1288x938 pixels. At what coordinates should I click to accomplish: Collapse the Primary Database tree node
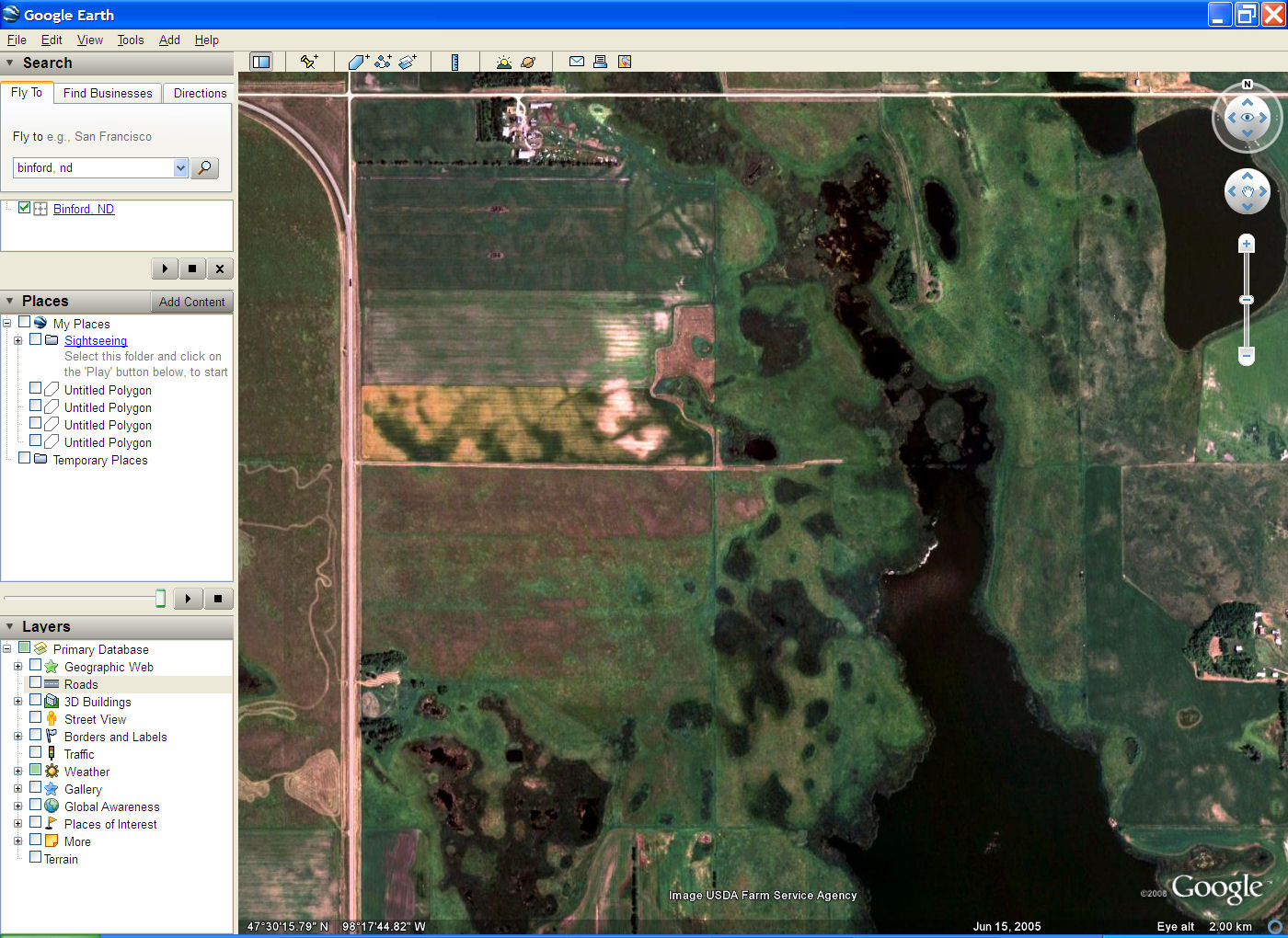point(6,648)
